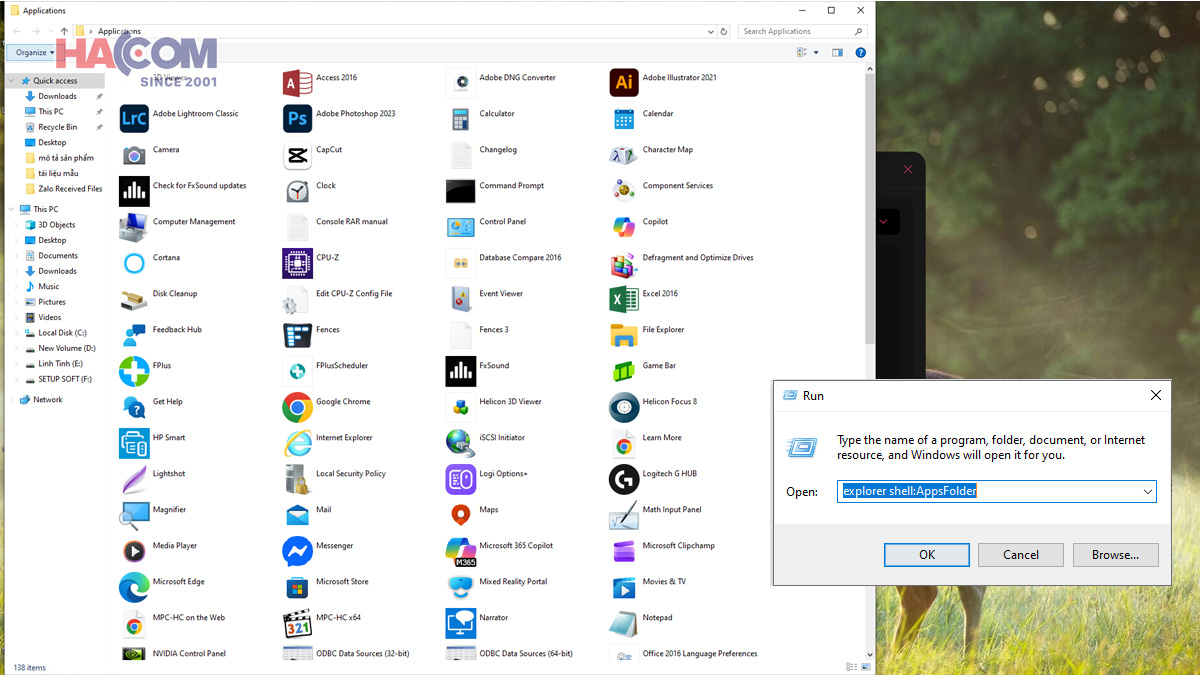Unpin This PC from Quick access
This screenshot has height=675, width=1200.
click(x=97, y=111)
